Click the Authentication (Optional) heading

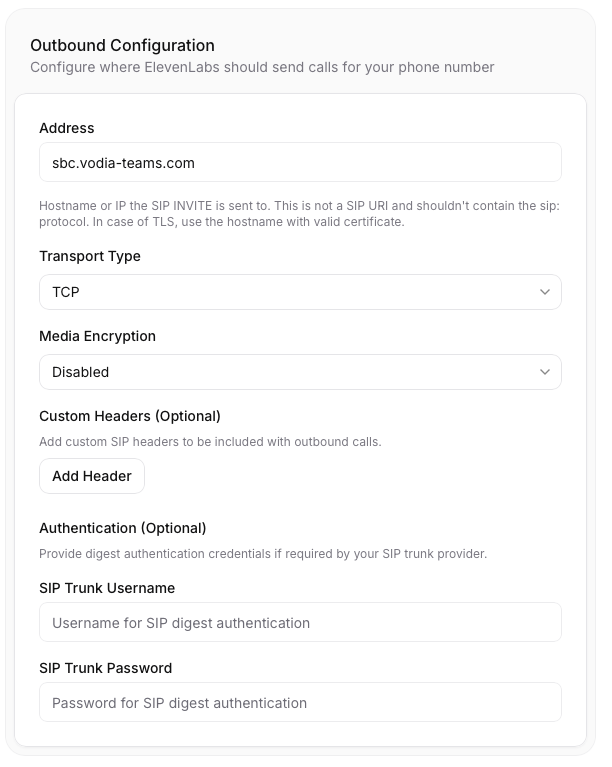(122, 528)
